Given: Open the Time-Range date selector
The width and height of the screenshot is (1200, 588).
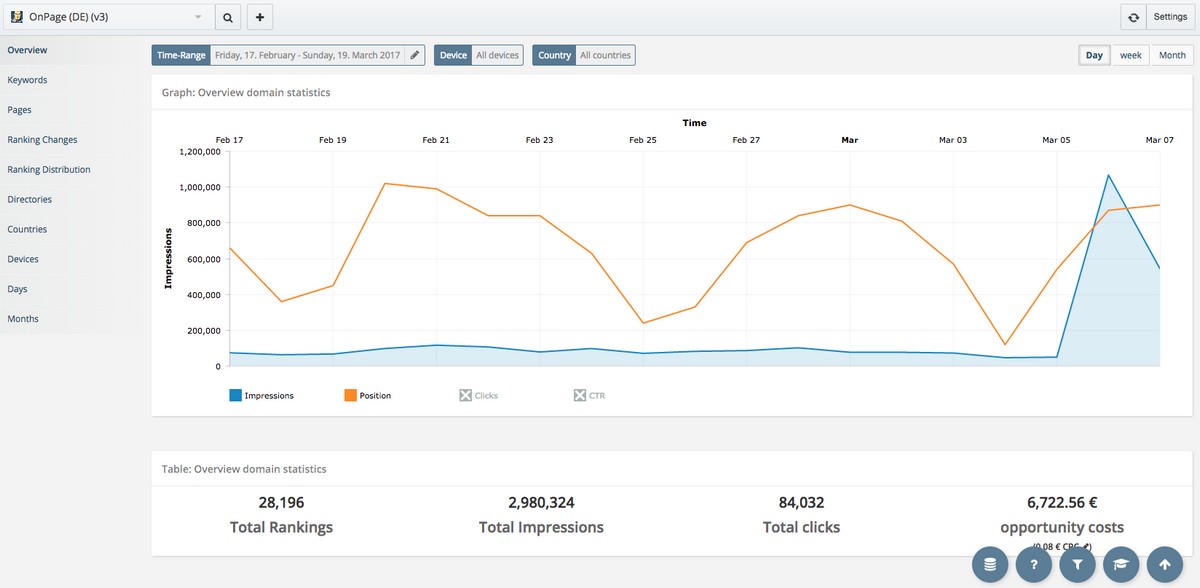Looking at the screenshot, I should coord(318,55).
